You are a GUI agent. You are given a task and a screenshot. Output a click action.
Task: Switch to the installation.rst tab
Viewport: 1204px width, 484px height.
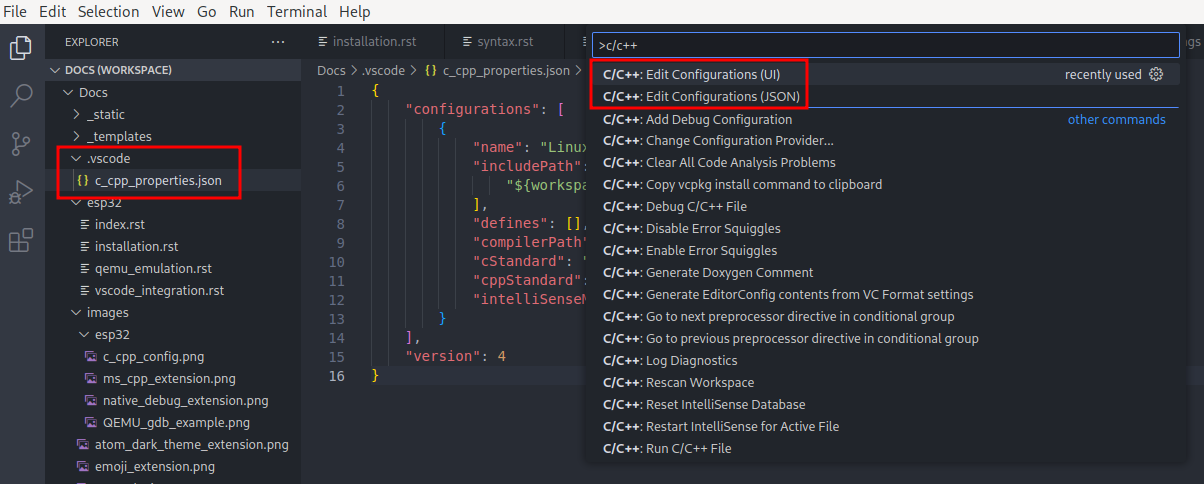[372, 42]
